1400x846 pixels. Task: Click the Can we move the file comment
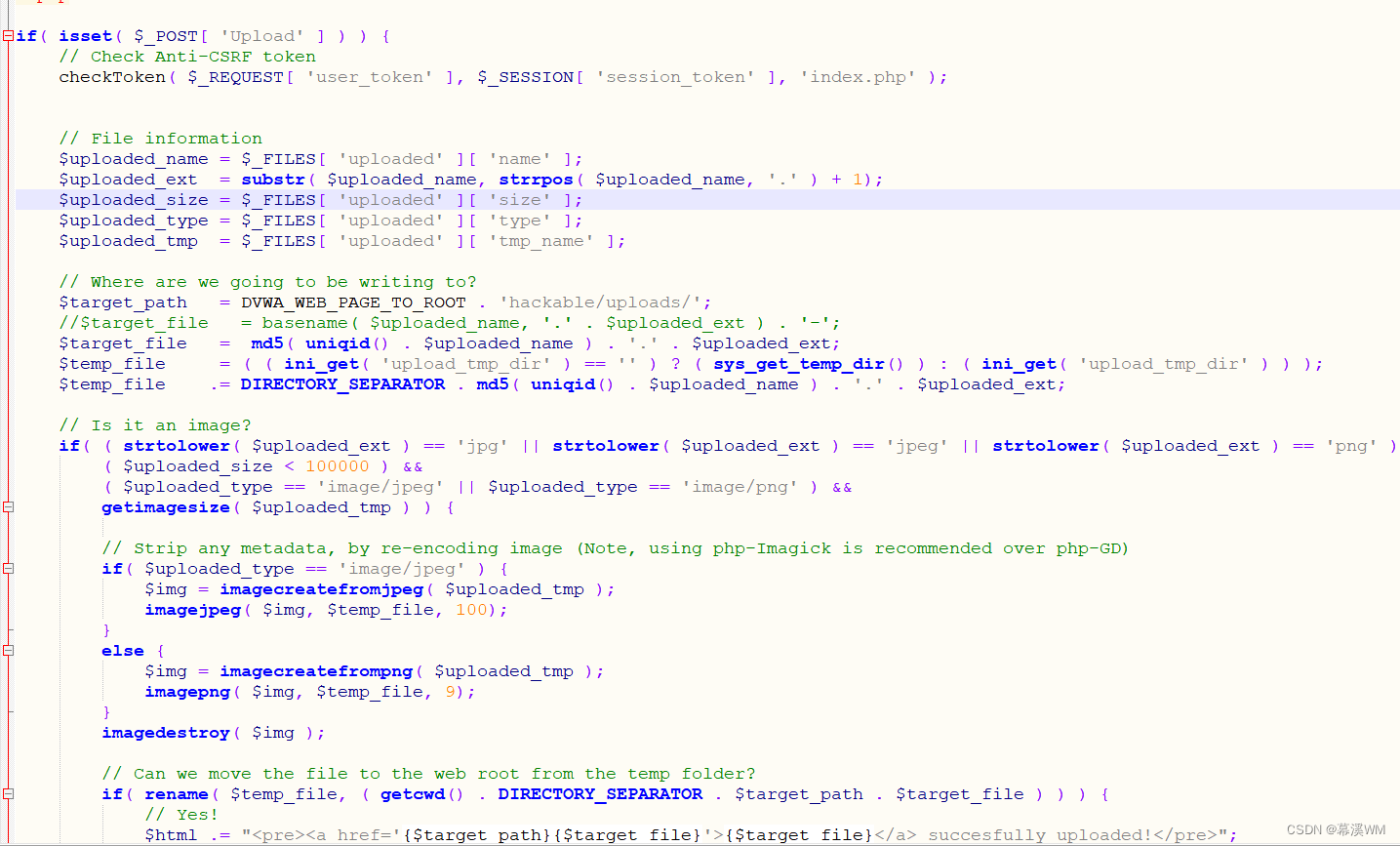click(429, 774)
